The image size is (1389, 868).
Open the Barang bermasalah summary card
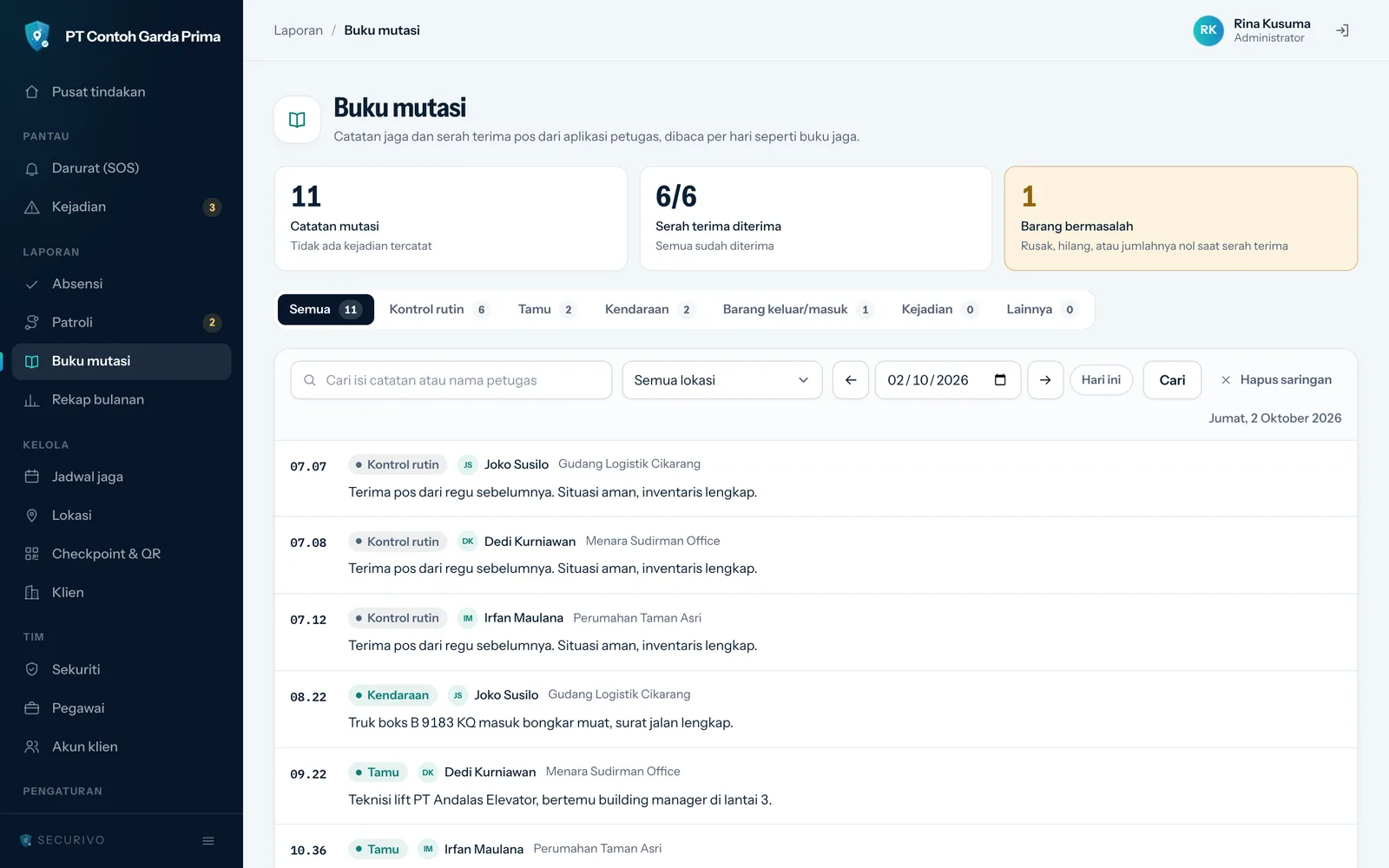coord(1181,219)
